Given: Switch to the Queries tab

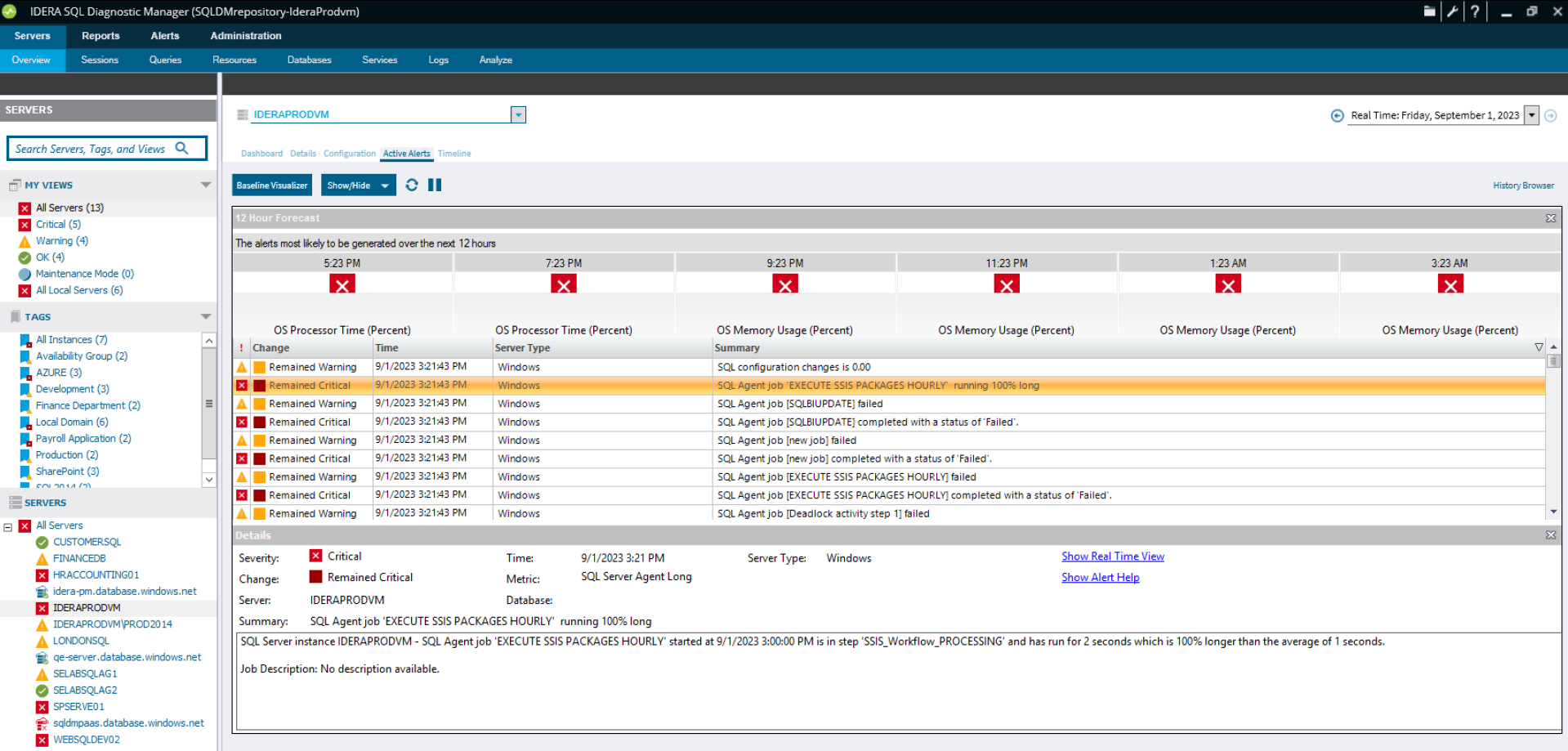Looking at the screenshot, I should [165, 60].
